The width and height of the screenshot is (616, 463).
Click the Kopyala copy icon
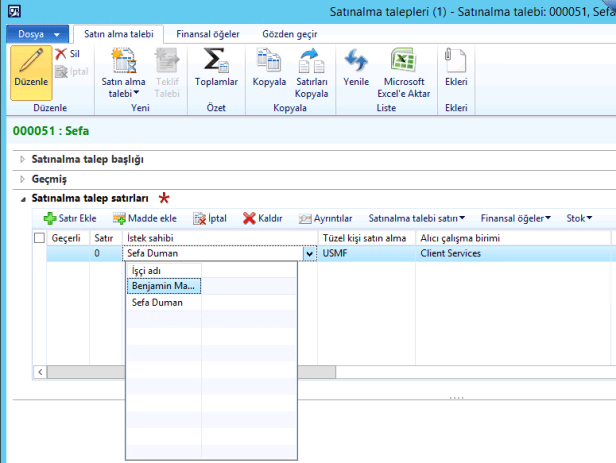269,60
